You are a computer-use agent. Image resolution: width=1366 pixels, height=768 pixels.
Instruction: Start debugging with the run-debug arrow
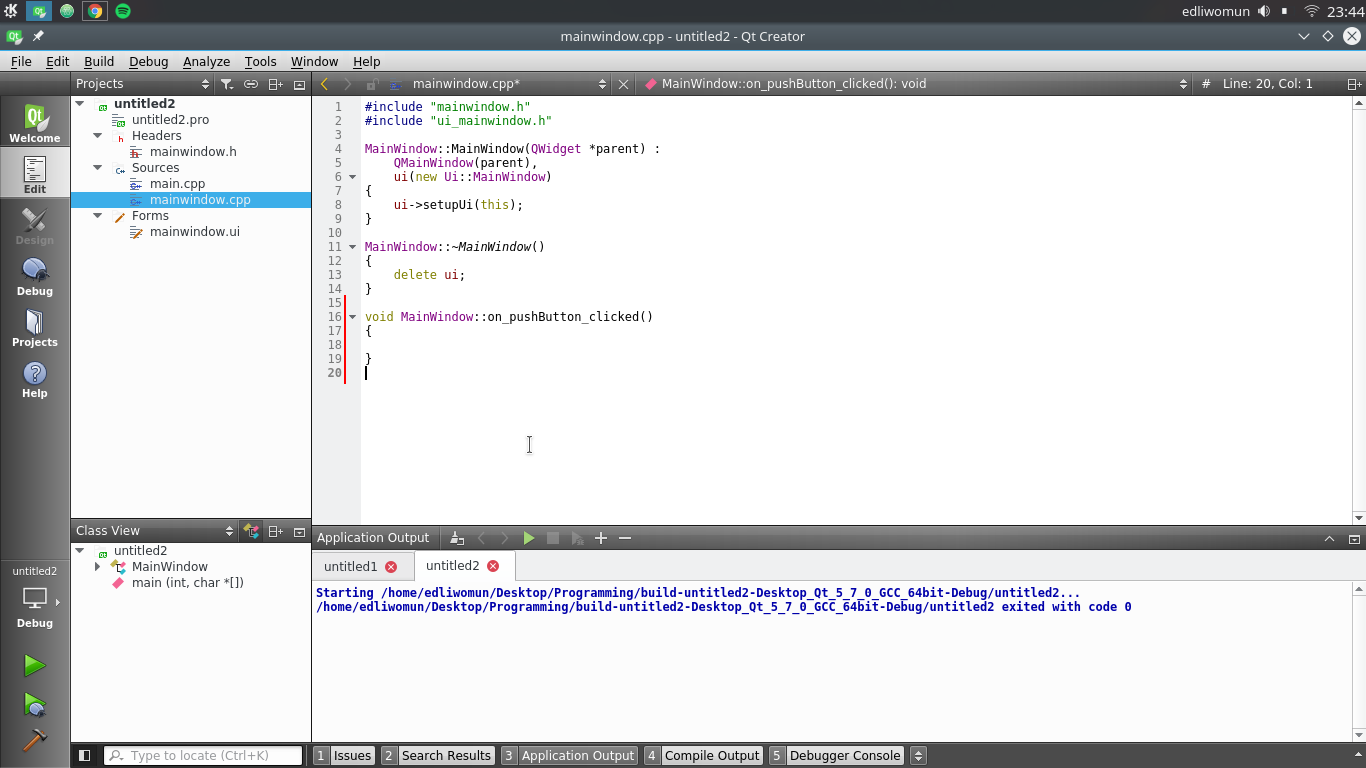click(x=35, y=704)
